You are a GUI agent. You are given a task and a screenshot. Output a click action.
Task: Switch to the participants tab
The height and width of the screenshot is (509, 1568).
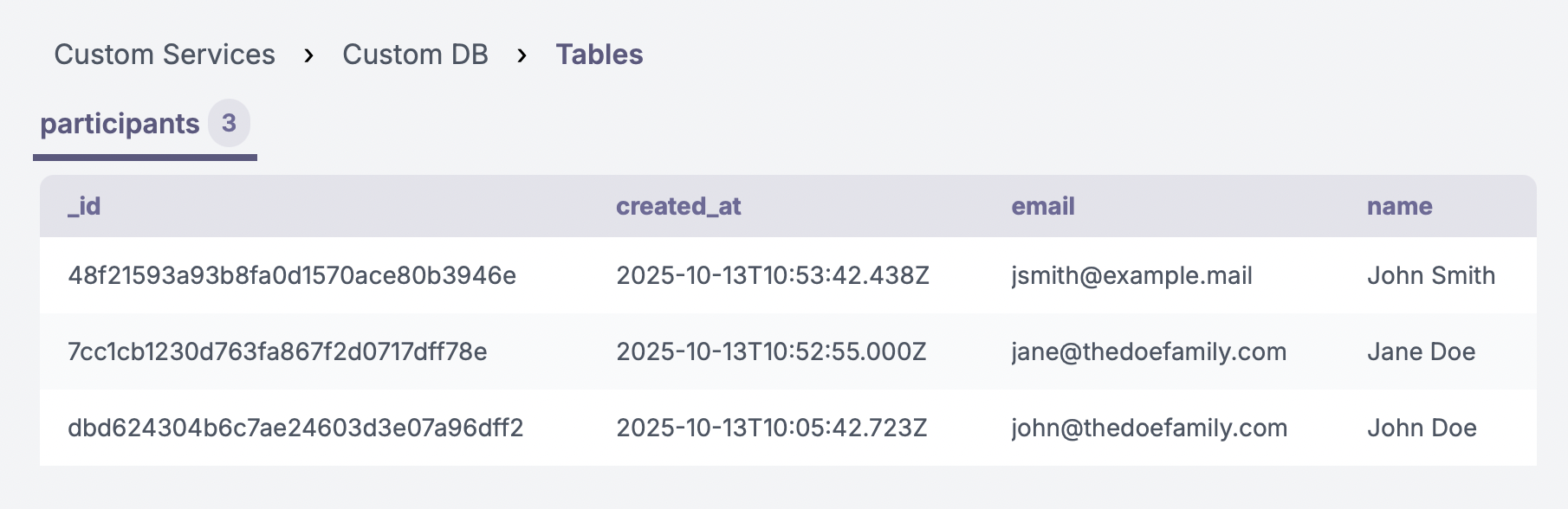(120, 124)
